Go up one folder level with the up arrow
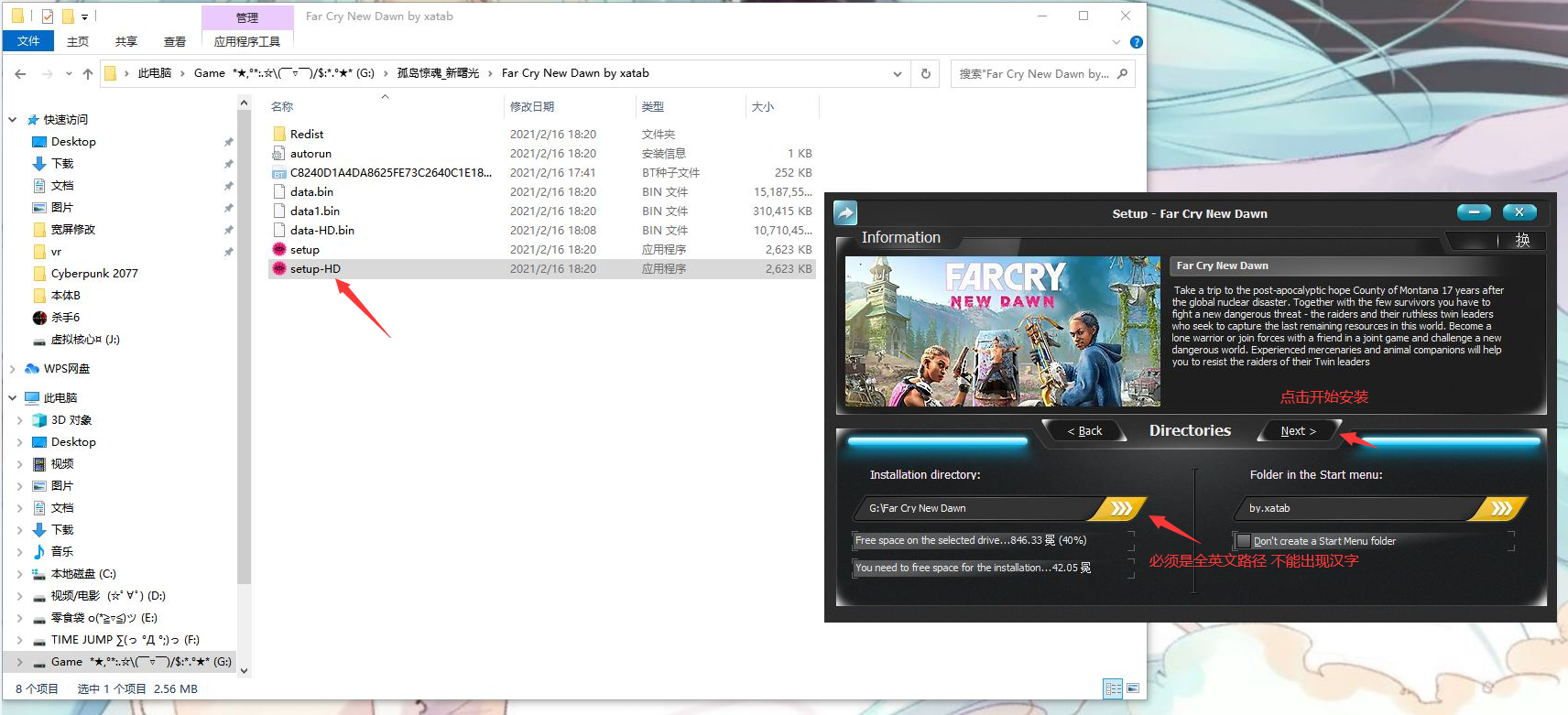This screenshot has height=715, width=1568. (x=88, y=73)
